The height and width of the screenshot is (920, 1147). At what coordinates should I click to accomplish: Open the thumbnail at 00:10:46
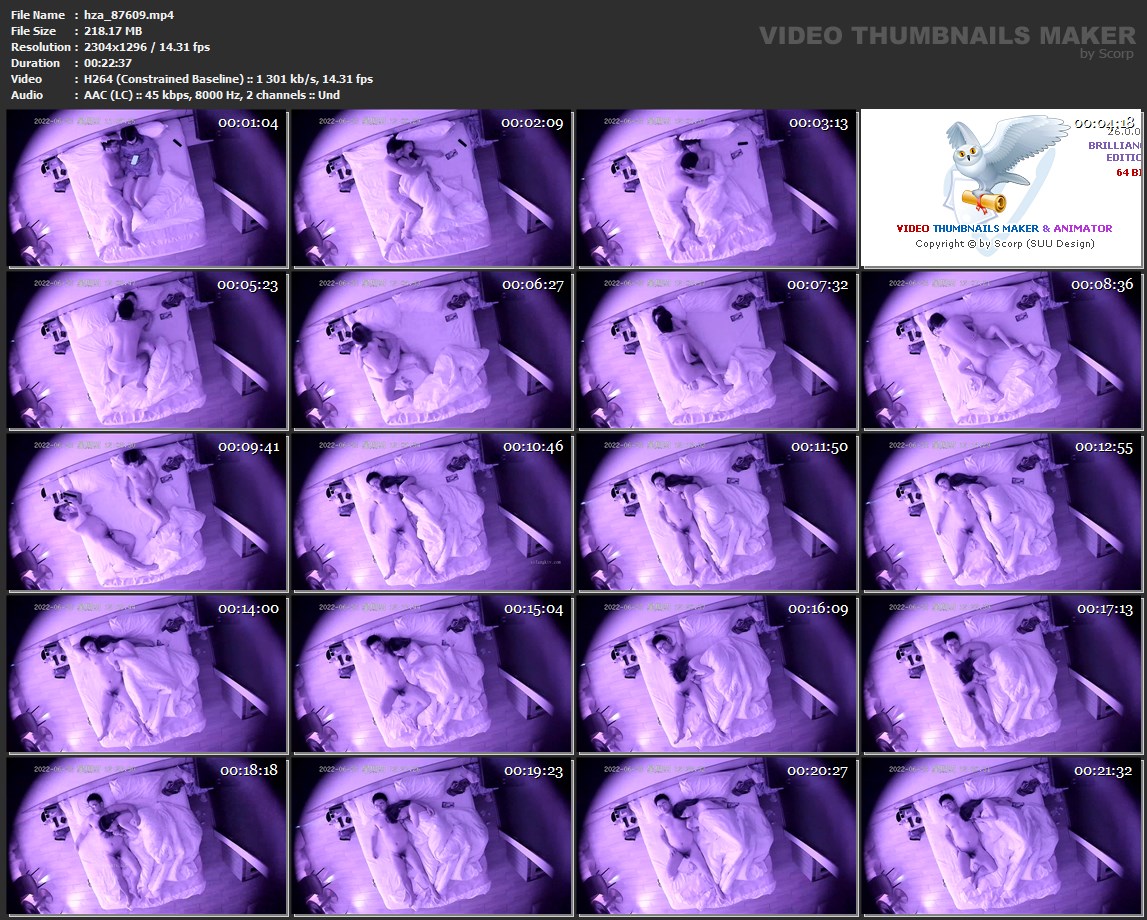(432, 512)
